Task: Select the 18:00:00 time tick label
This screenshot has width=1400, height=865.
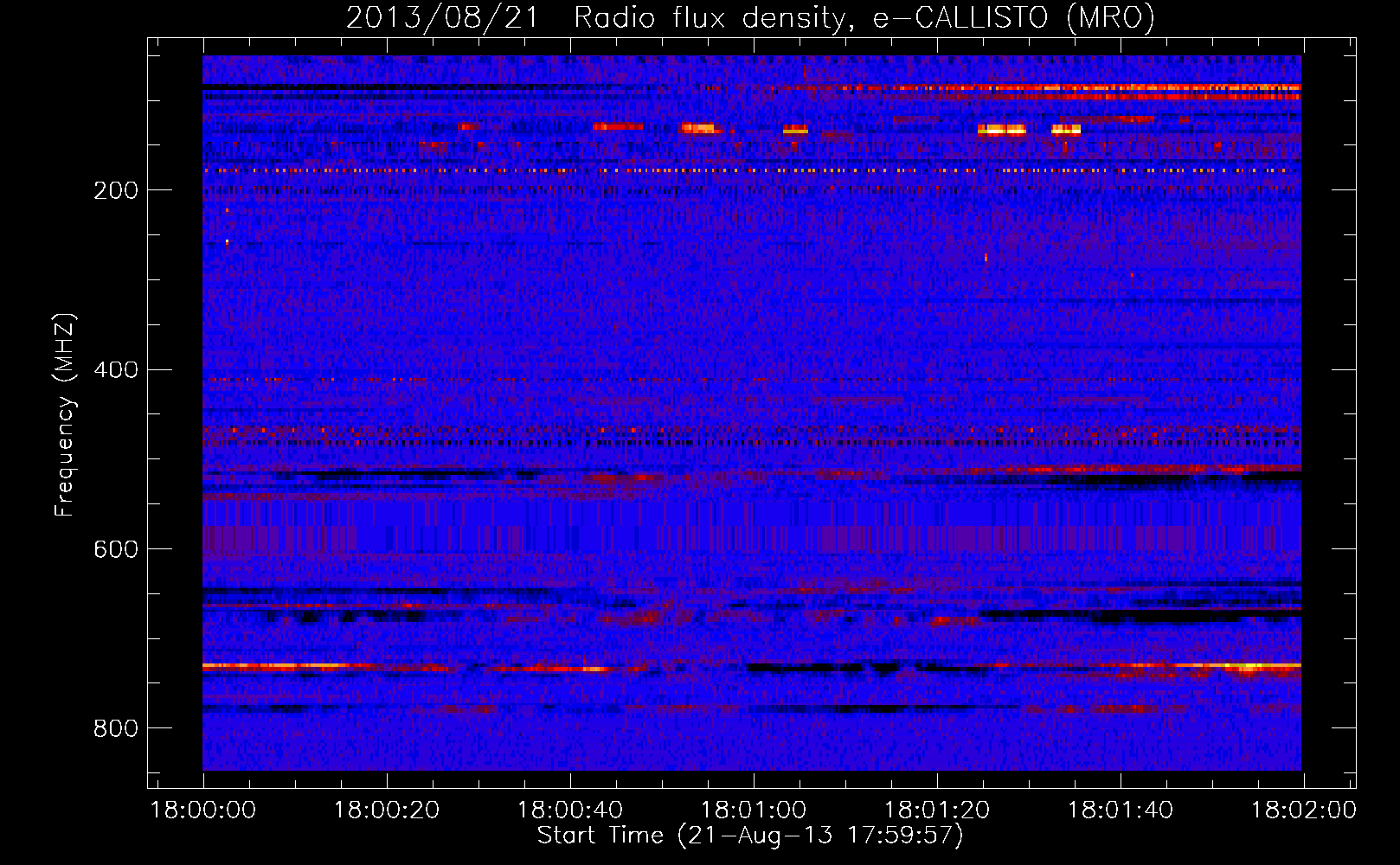Action: click(x=203, y=811)
